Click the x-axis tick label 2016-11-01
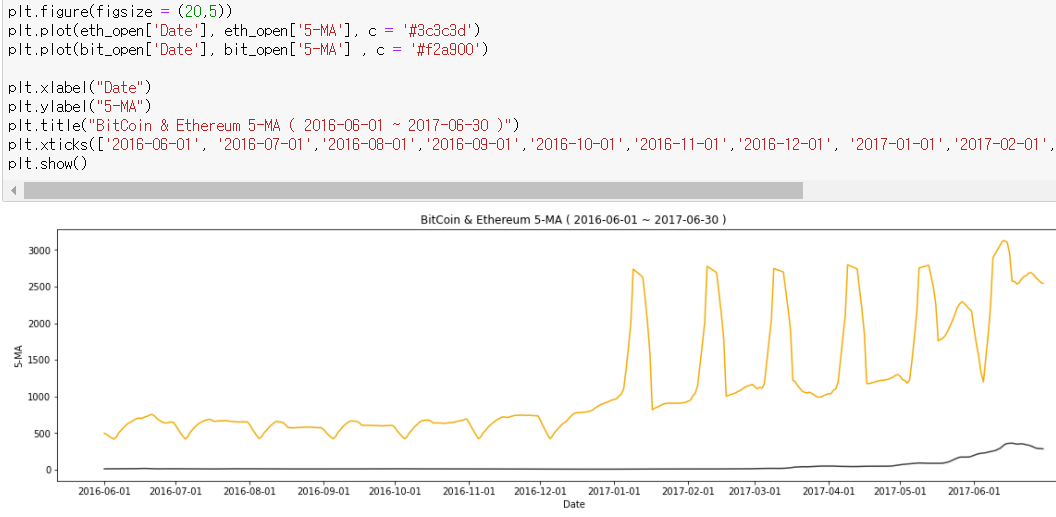Screen dimensions: 1056x517 [x=469, y=491]
